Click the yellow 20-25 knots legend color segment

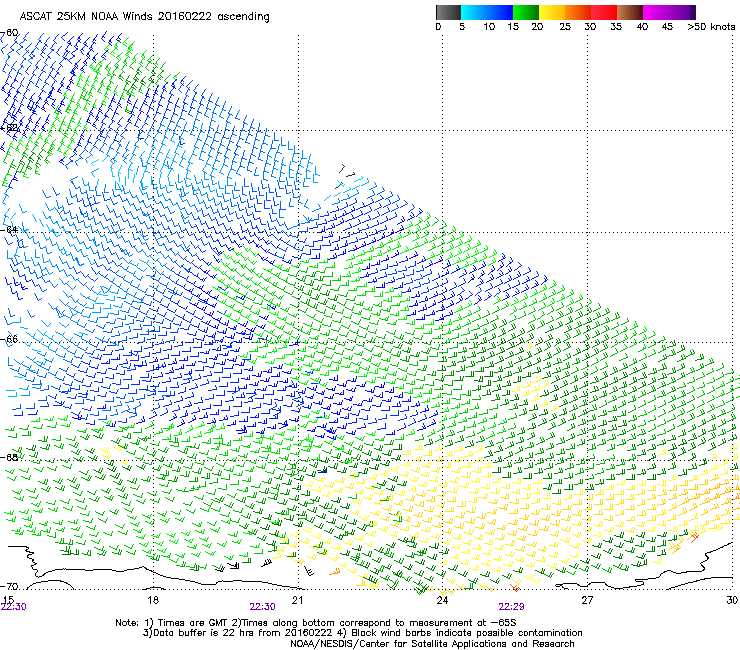pos(552,12)
